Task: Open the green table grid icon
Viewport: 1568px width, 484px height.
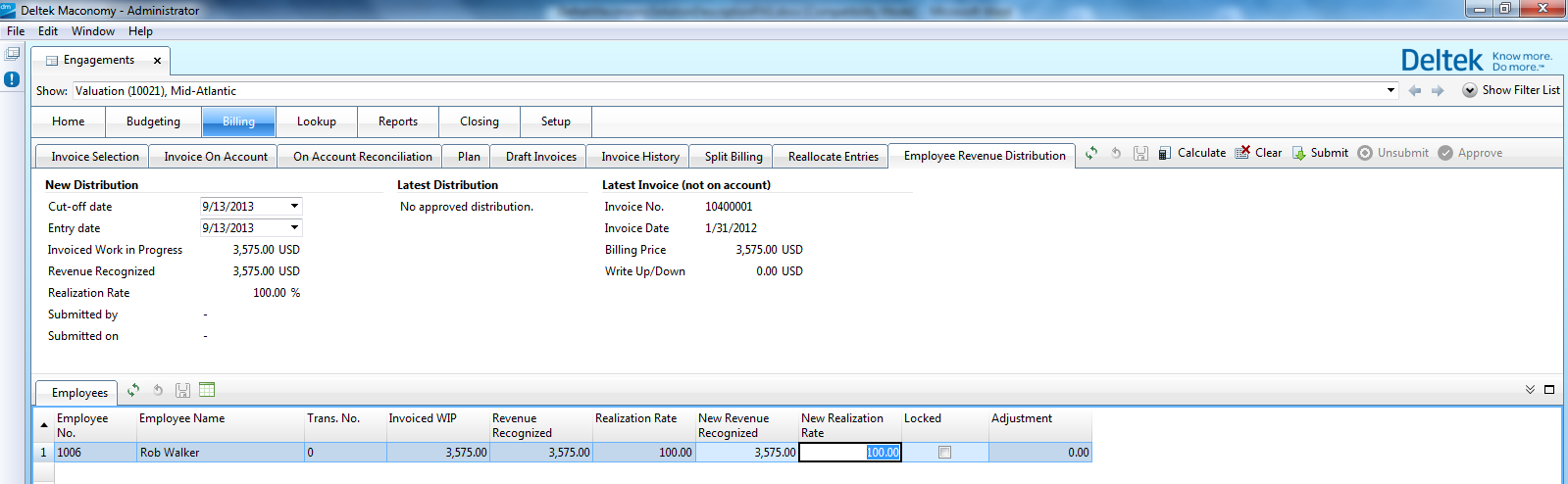Action: tap(207, 390)
